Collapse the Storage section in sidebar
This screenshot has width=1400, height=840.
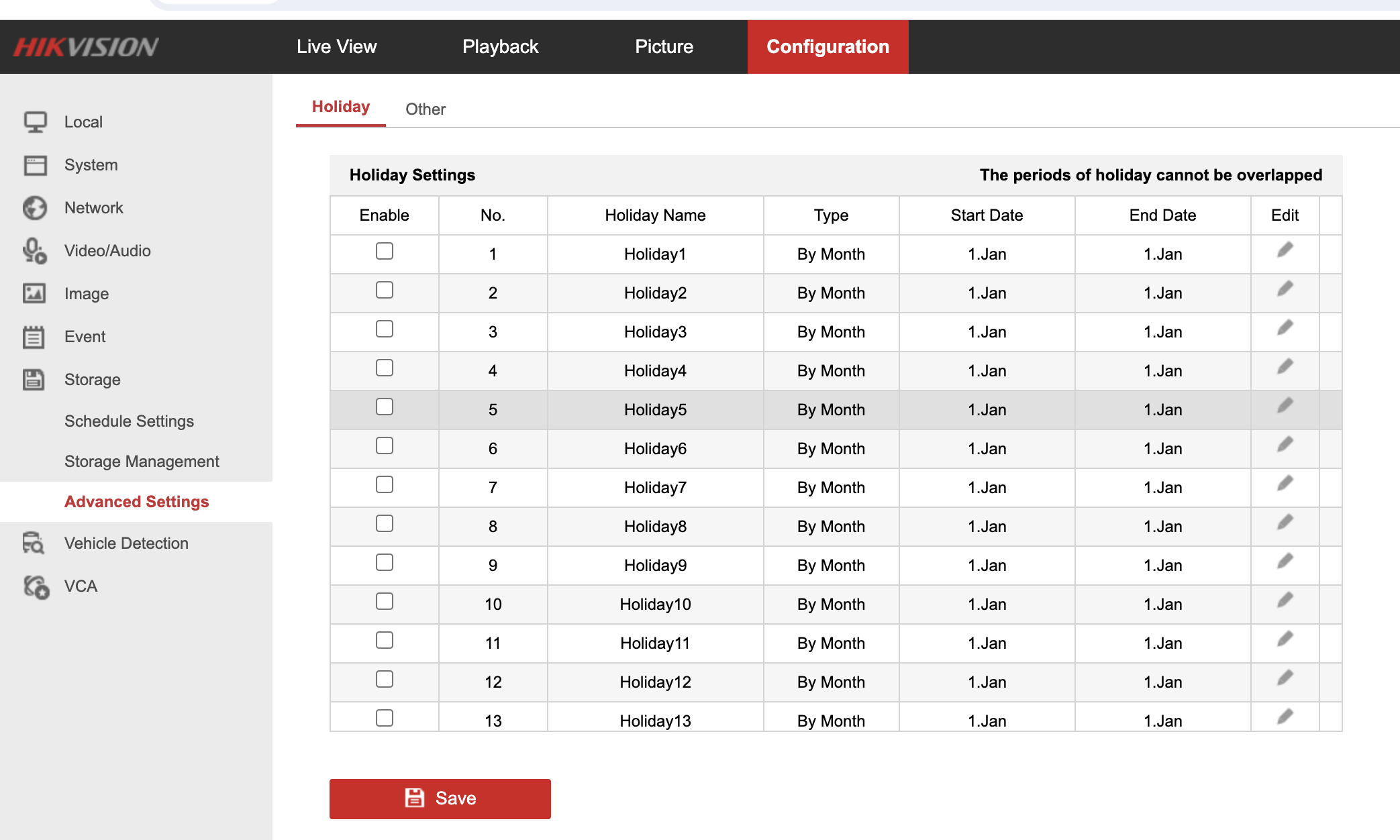92,380
